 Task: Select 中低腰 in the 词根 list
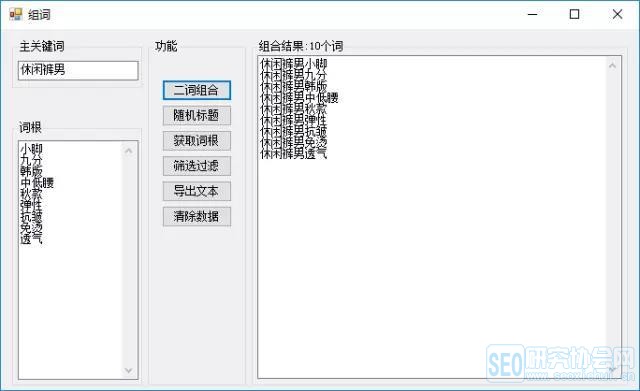(x=37, y=182)
